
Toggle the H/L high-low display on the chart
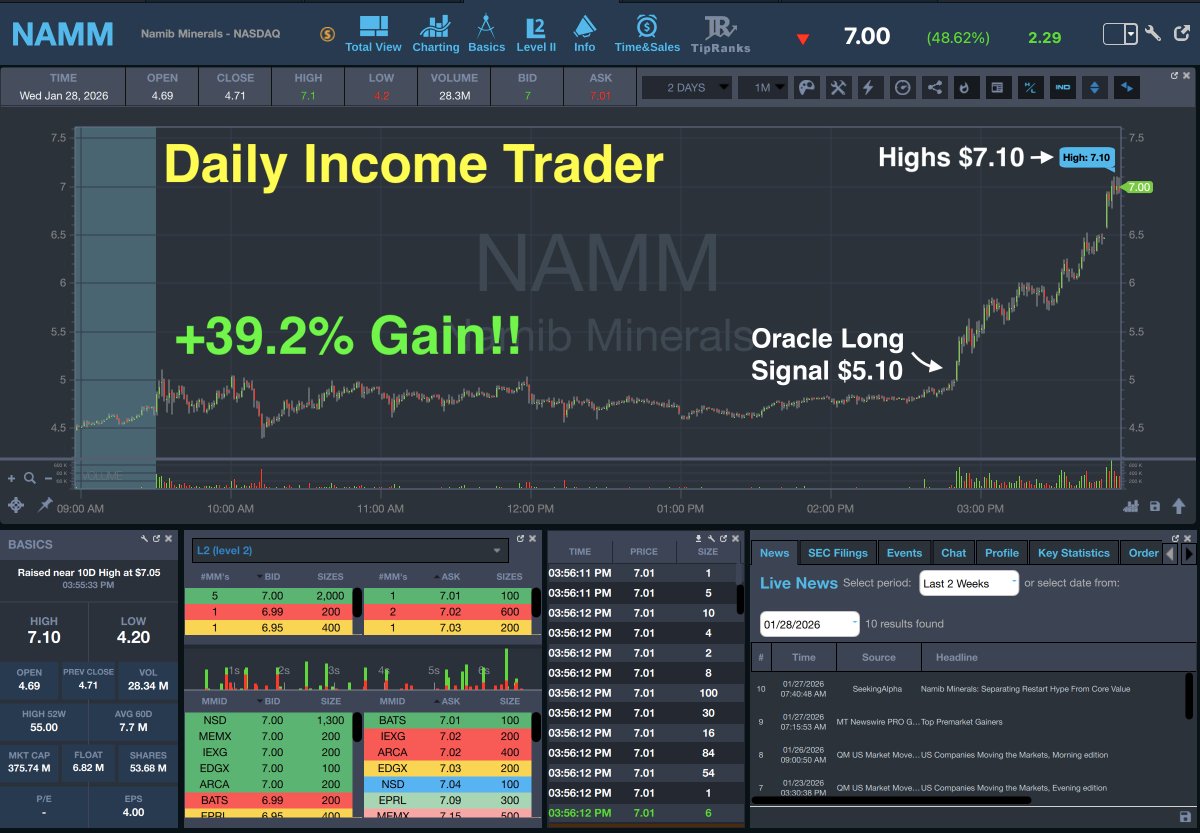pos(1030,87)
